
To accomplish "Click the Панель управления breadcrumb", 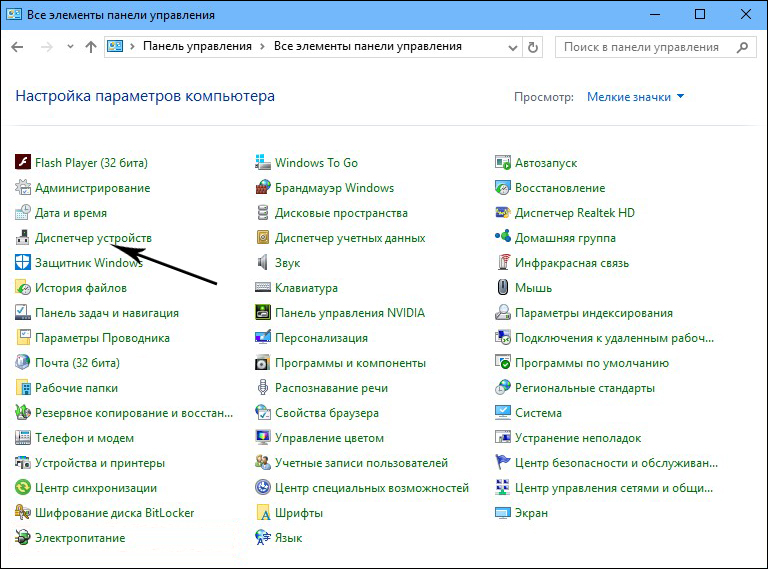I will click(197, 46).
